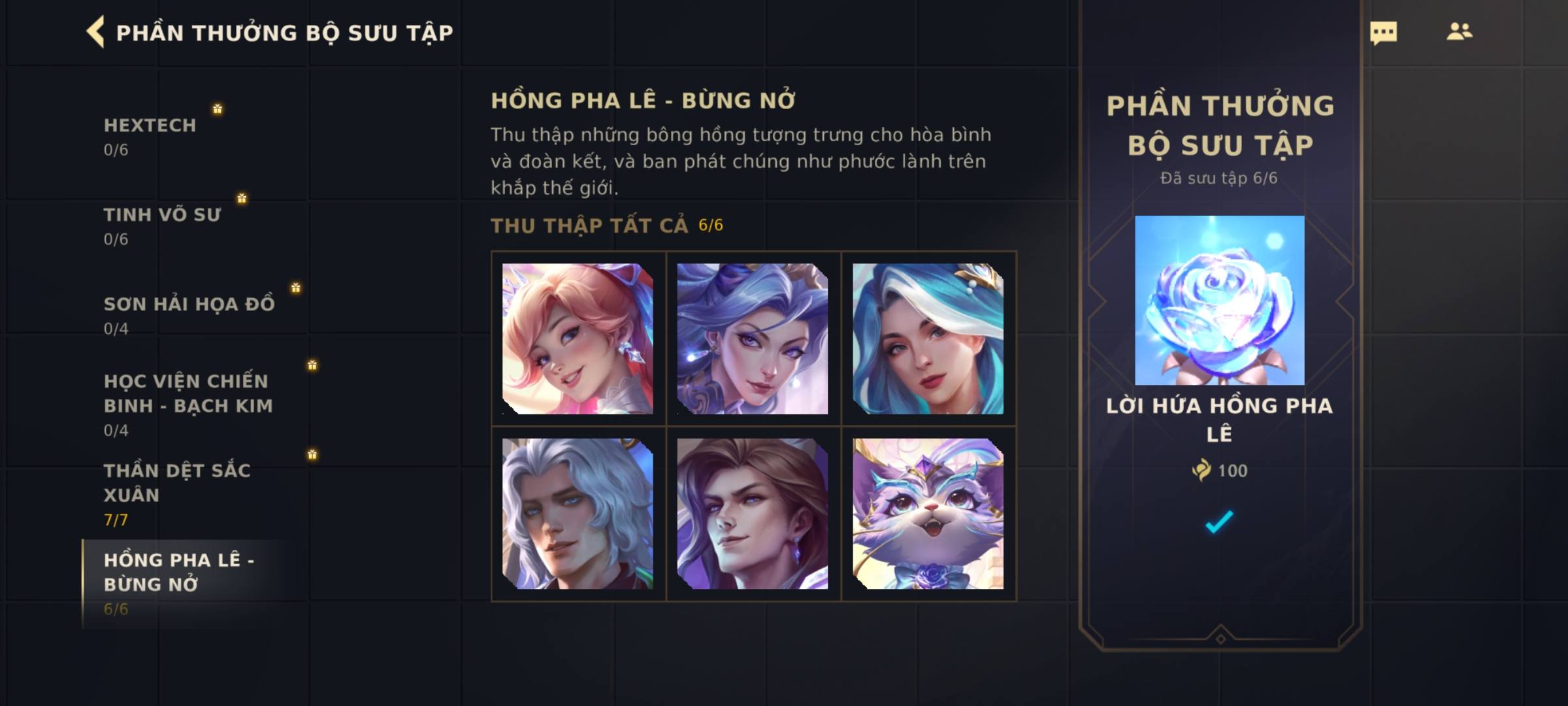Open Thần Dệt Sắc Xuân collection
Screen dimensions: 1568x706
click(177, 495)
